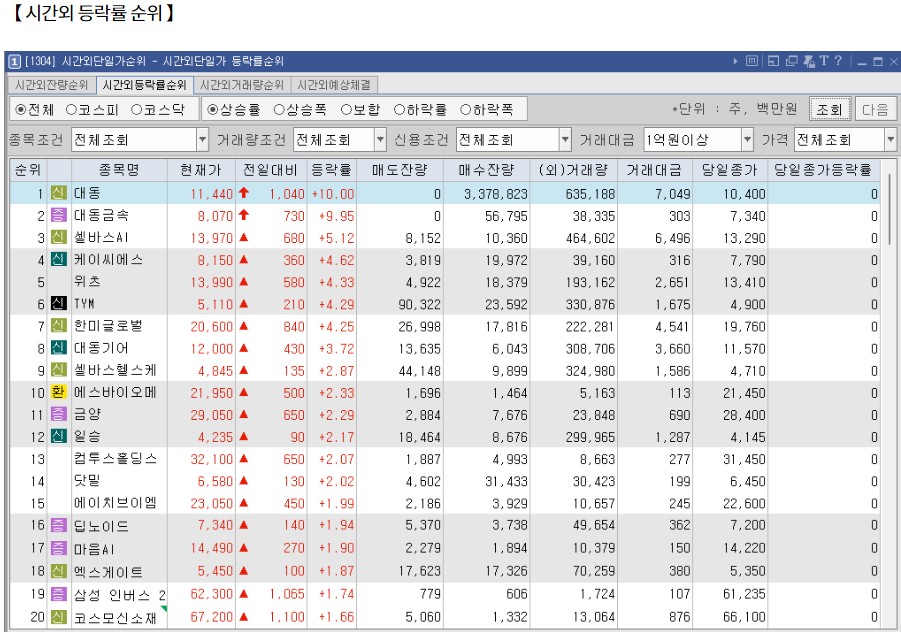
Task: Click the help (?) icon in titlebar
Action: tap(838, 62)
